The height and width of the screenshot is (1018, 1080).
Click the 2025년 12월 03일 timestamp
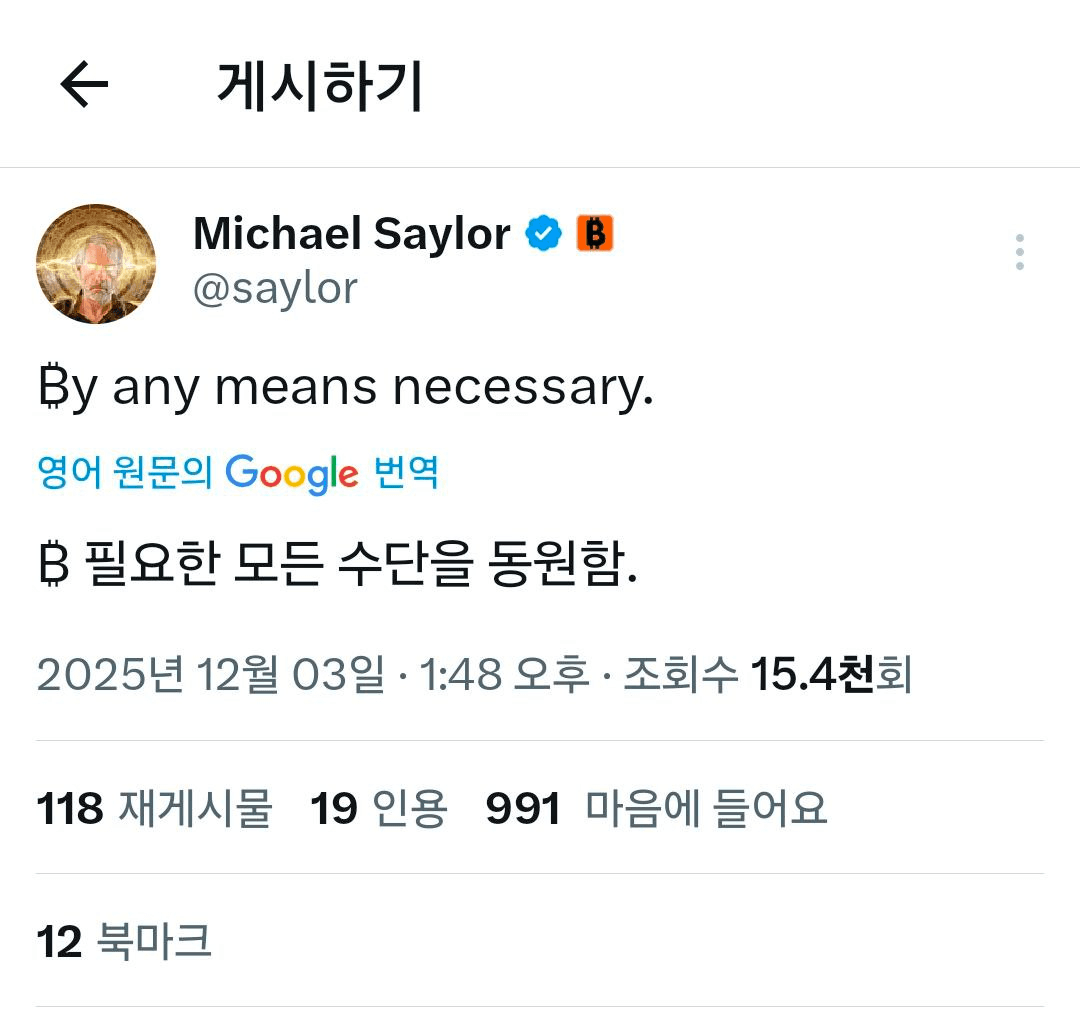click(210, 676)
